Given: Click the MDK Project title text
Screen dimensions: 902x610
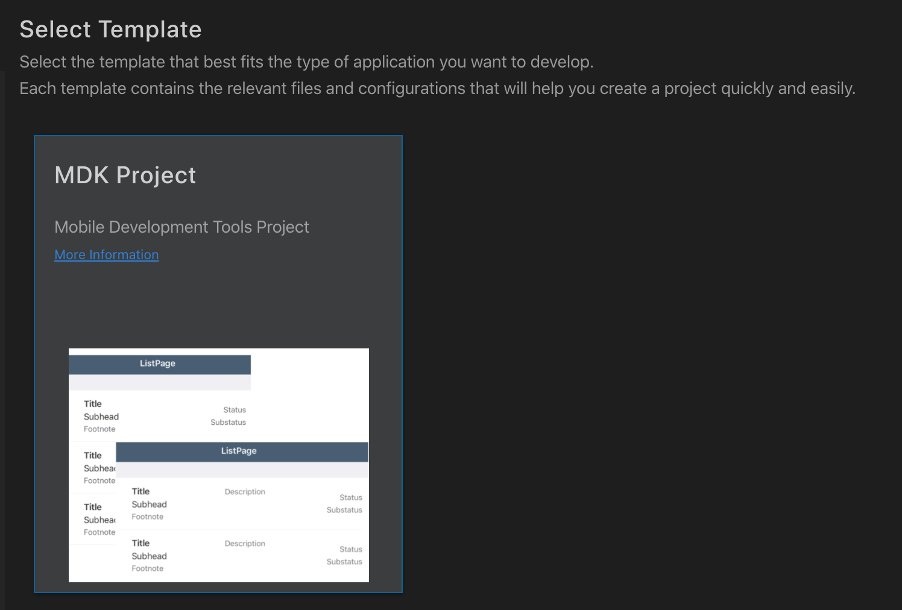Looking at the screenshot, I should (125, 175).
